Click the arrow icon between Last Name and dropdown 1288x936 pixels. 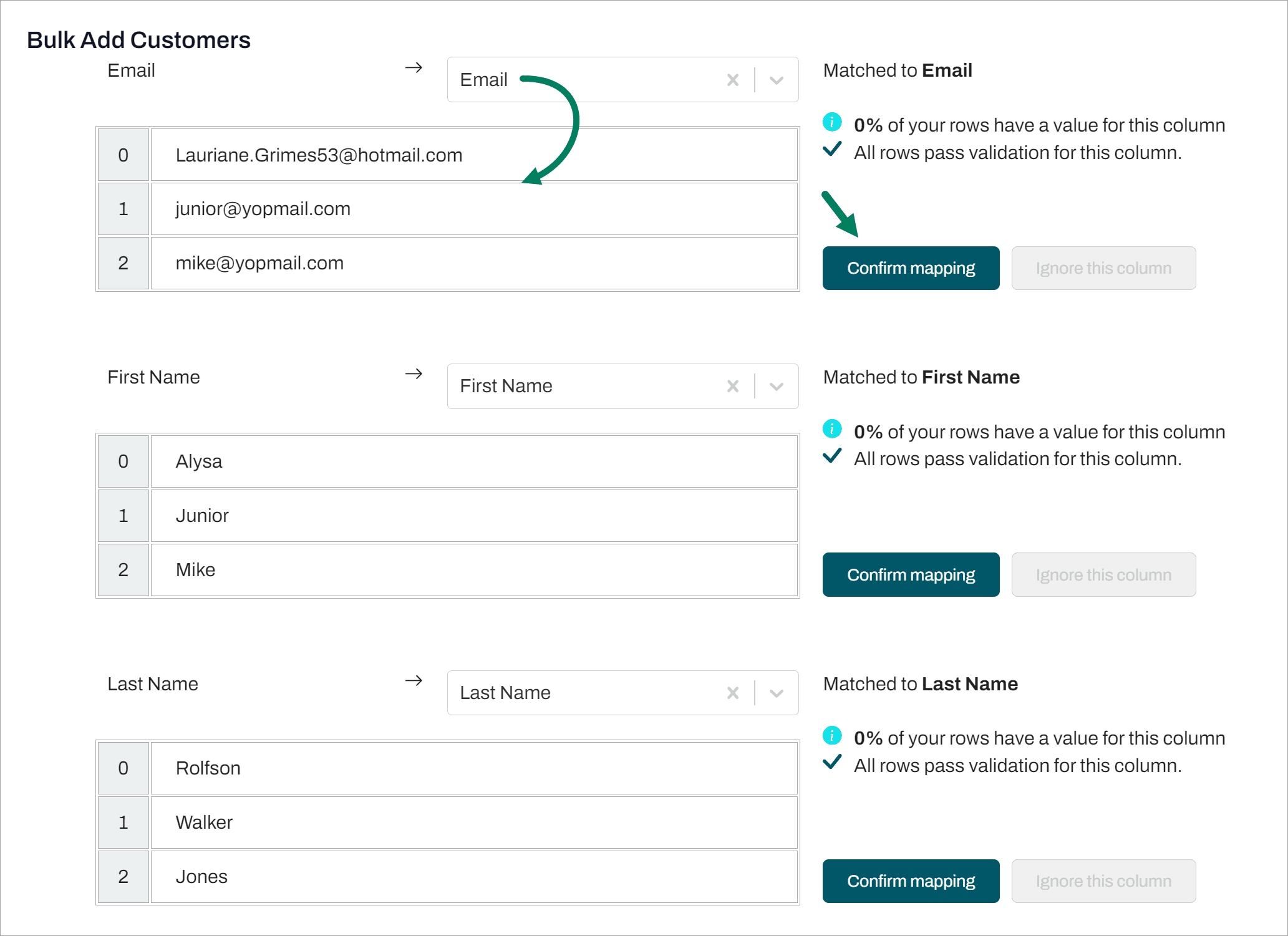[414, 682]
